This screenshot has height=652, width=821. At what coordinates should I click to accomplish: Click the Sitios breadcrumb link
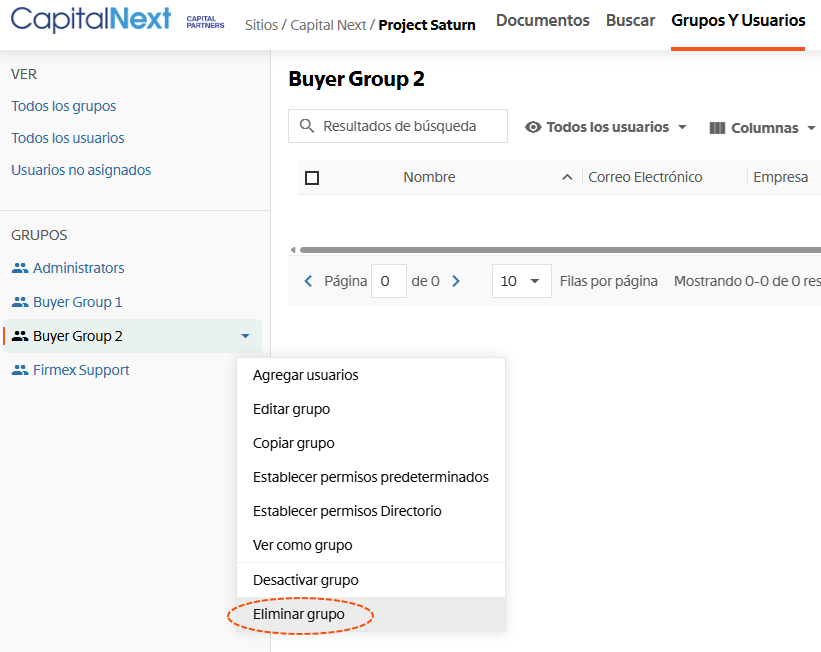click(261, 25)
